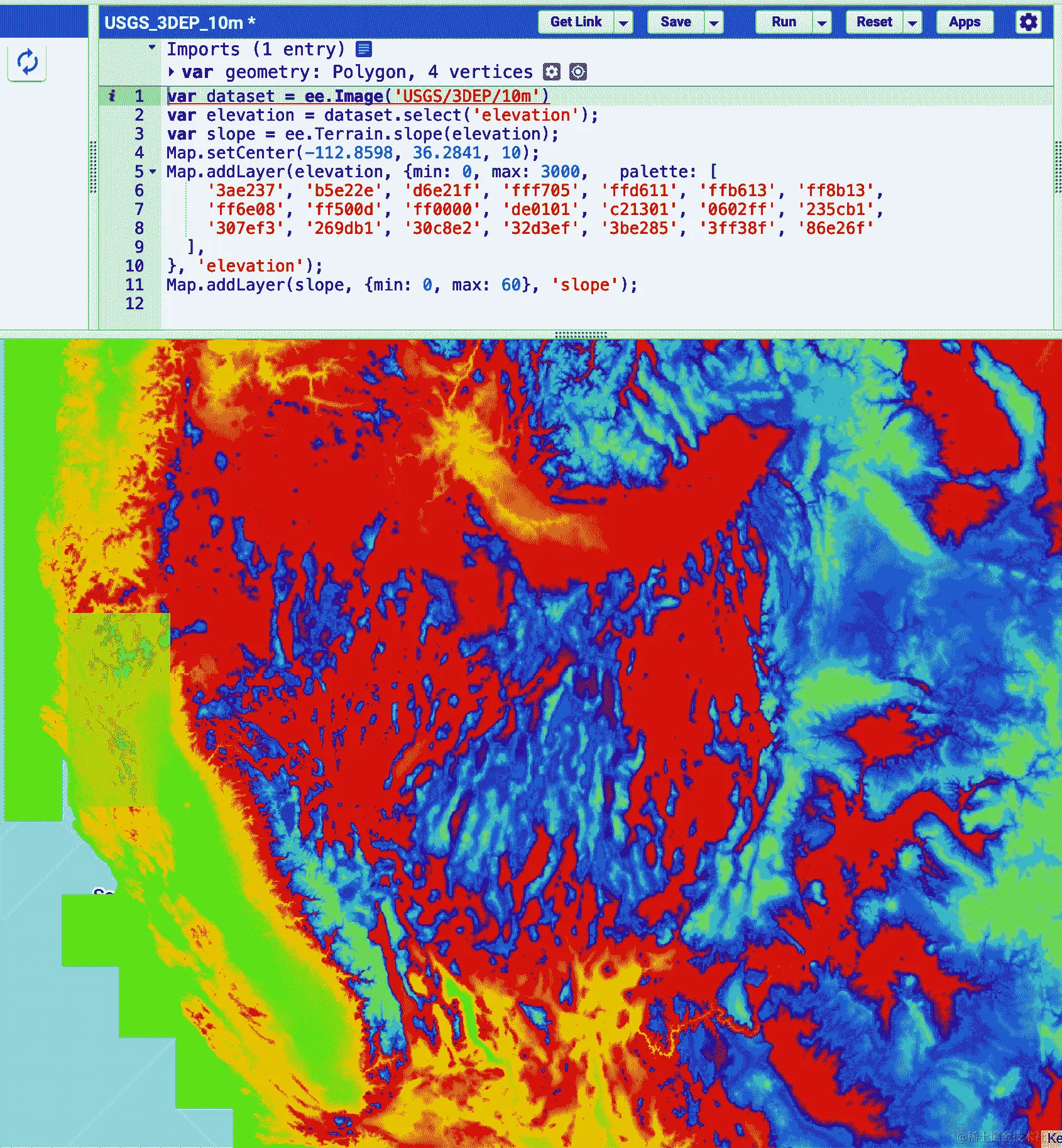Open the Apps panel
1062x1148 pixels.
coord(964,22)
